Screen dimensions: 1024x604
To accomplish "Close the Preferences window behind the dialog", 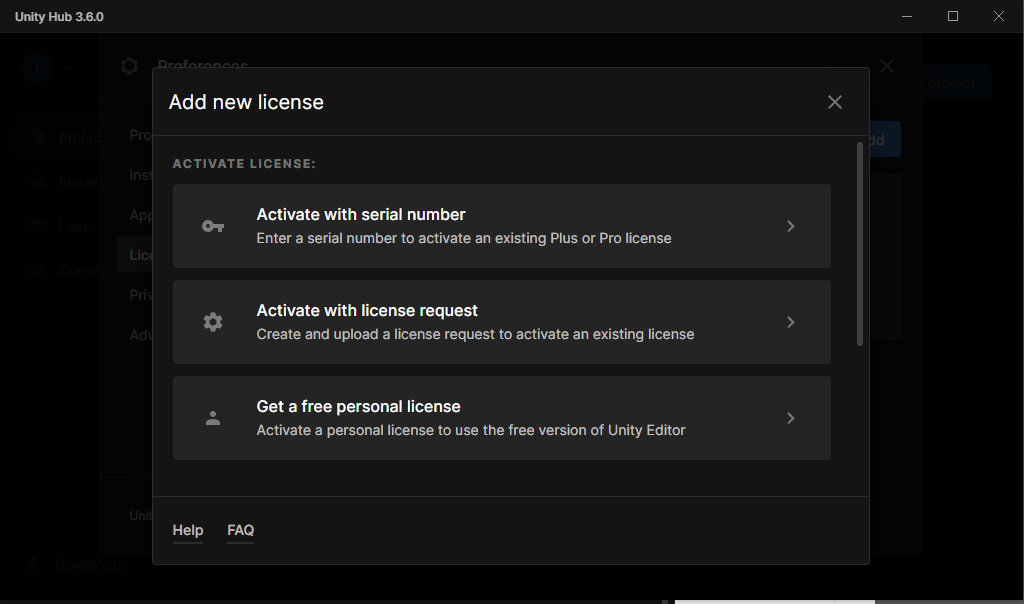I will point(887,66).
